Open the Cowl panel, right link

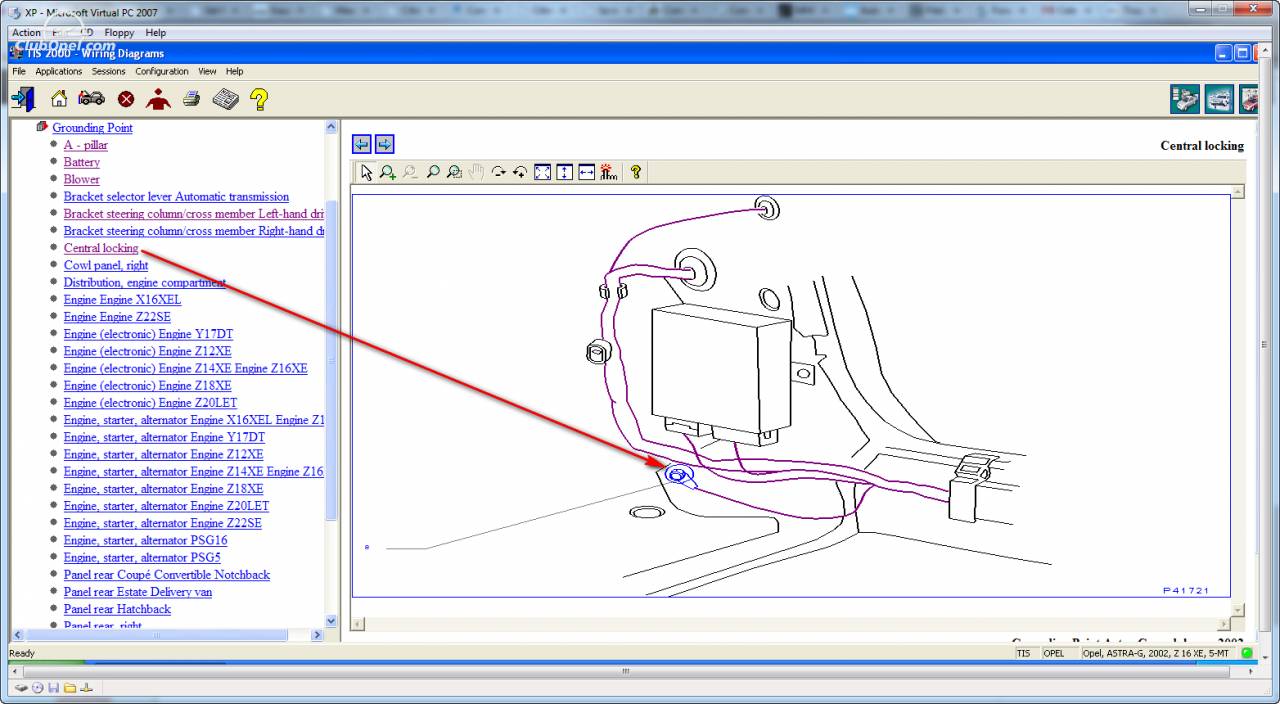[106, 265]
